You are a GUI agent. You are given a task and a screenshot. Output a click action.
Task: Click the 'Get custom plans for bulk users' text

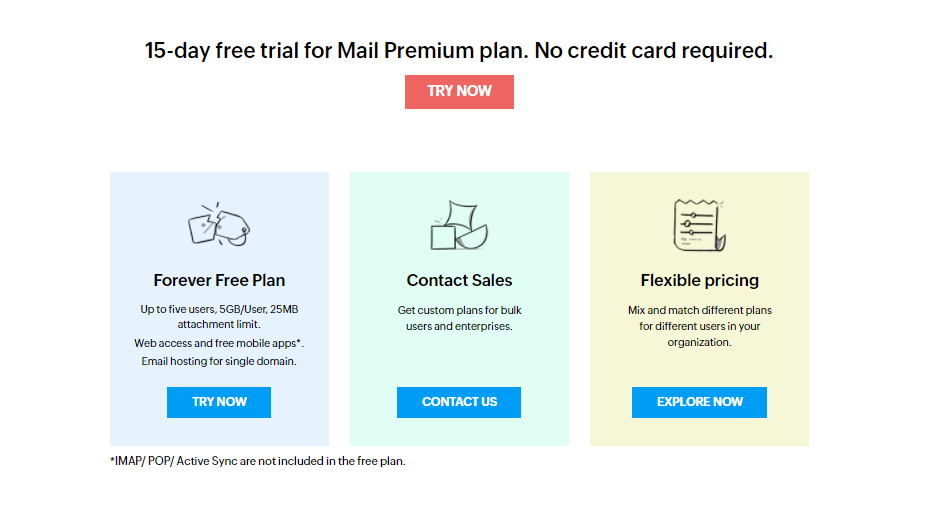point(459,318)
